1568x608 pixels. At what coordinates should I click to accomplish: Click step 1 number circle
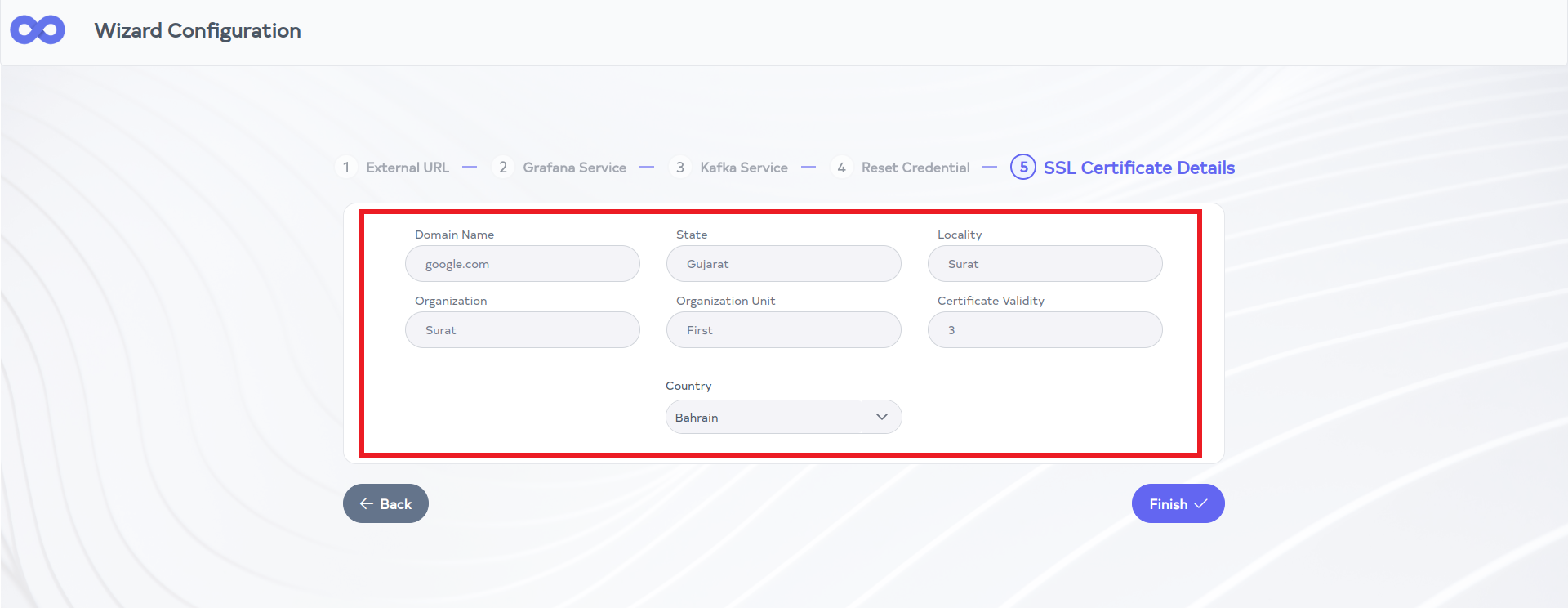(346, 168)
